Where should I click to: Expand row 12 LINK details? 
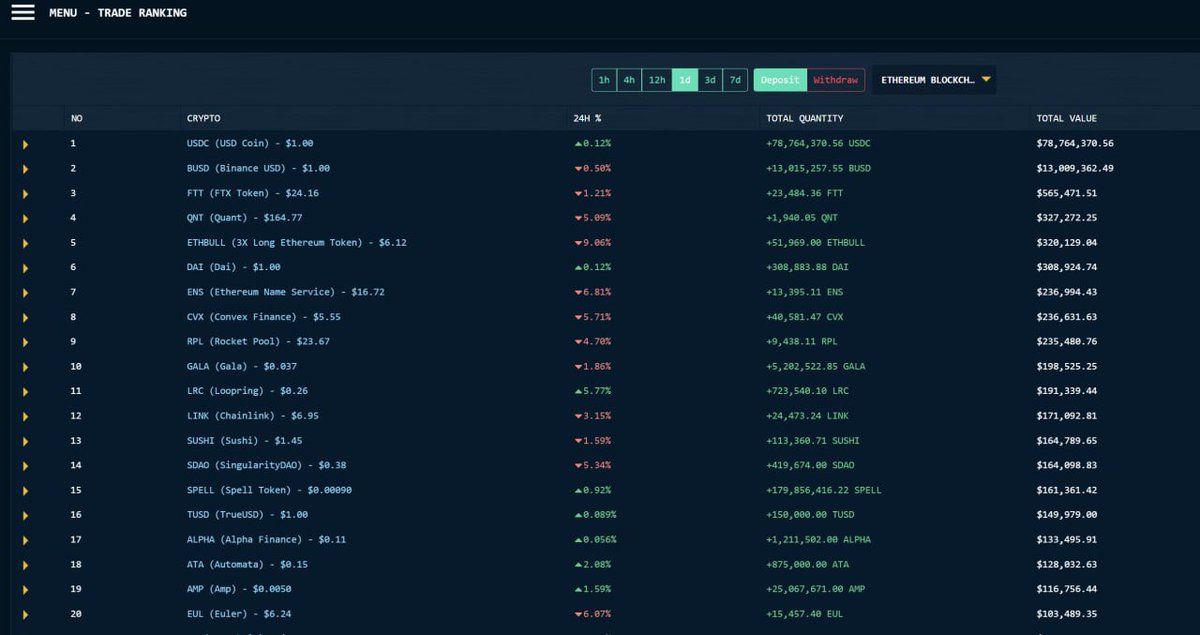click(25, 416)
